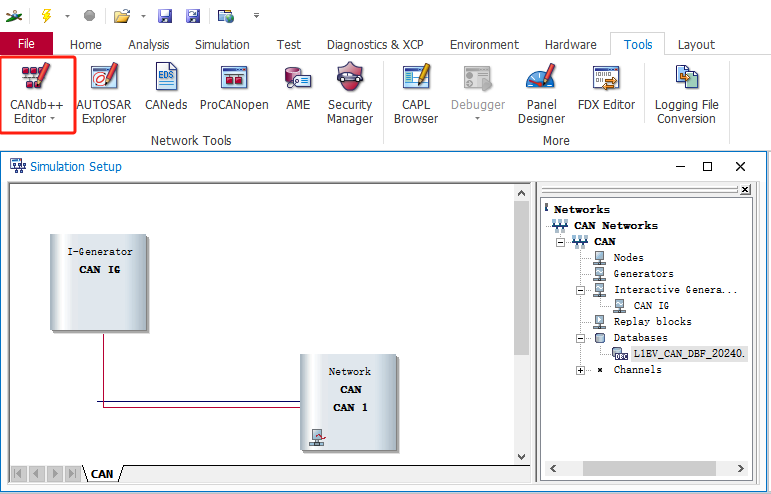Select the CAN Networks tree item
Screen dimensions: 771x494
616,226
